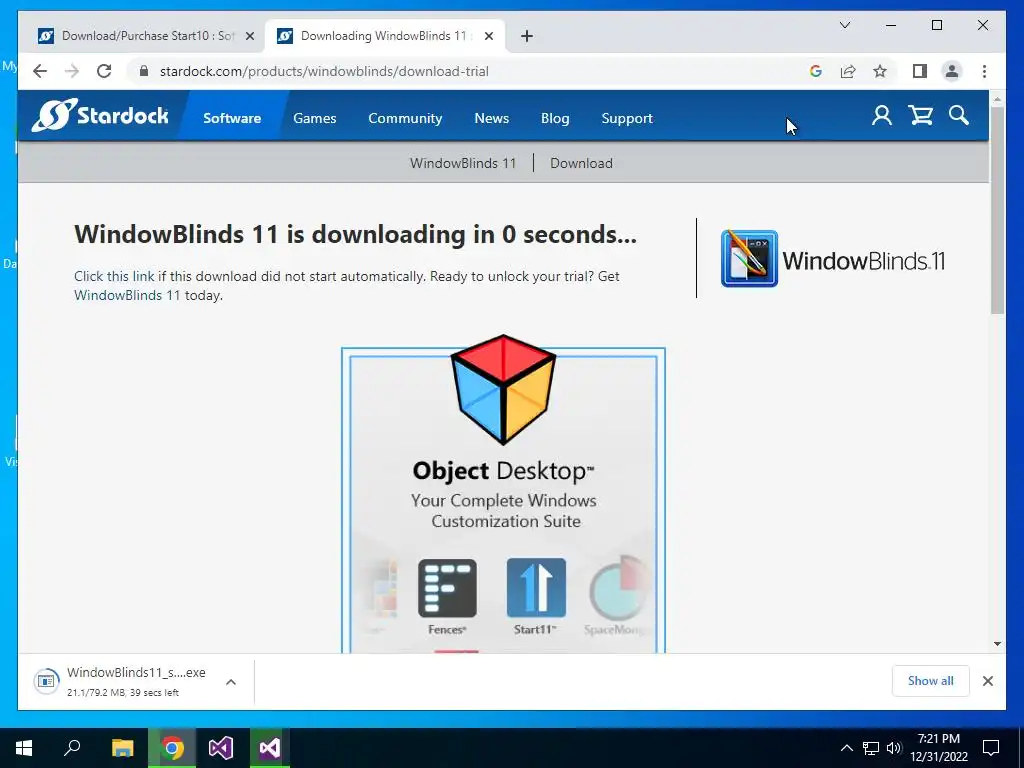Open File Explorer from taskbar

pyautogui.click(x=122, y=747)
